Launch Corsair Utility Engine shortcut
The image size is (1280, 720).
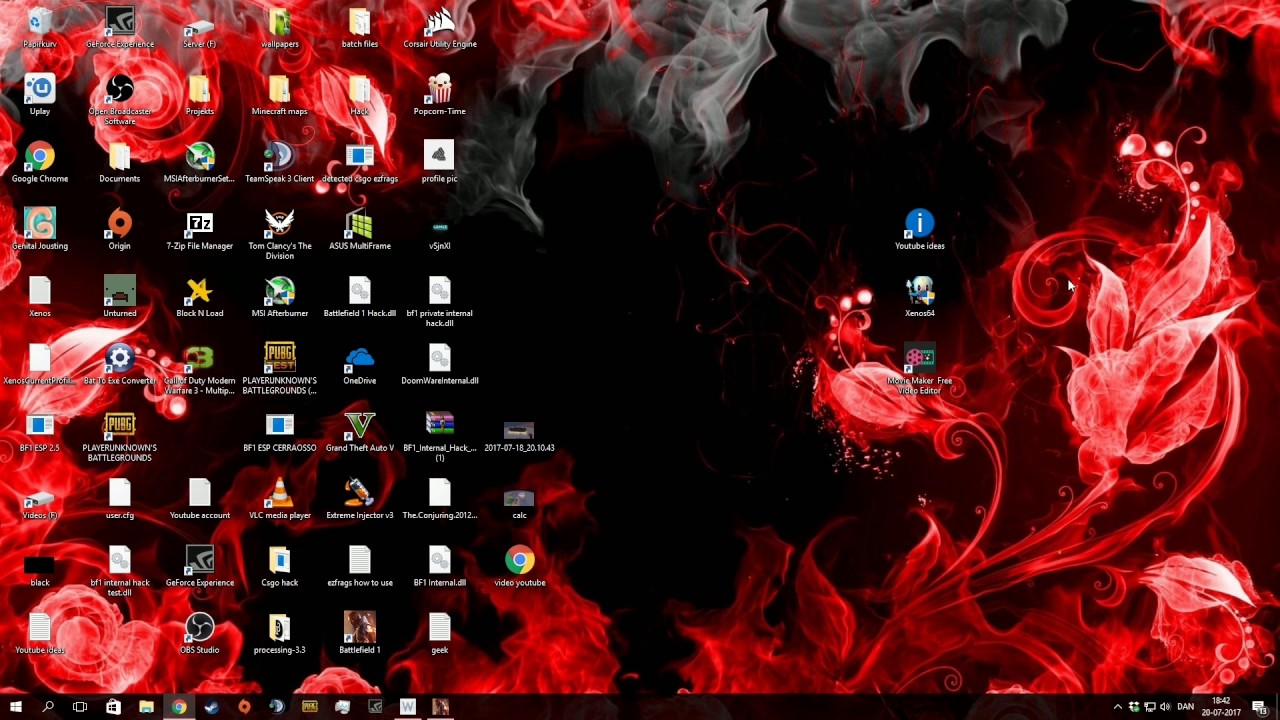click(x=439, y=28)
